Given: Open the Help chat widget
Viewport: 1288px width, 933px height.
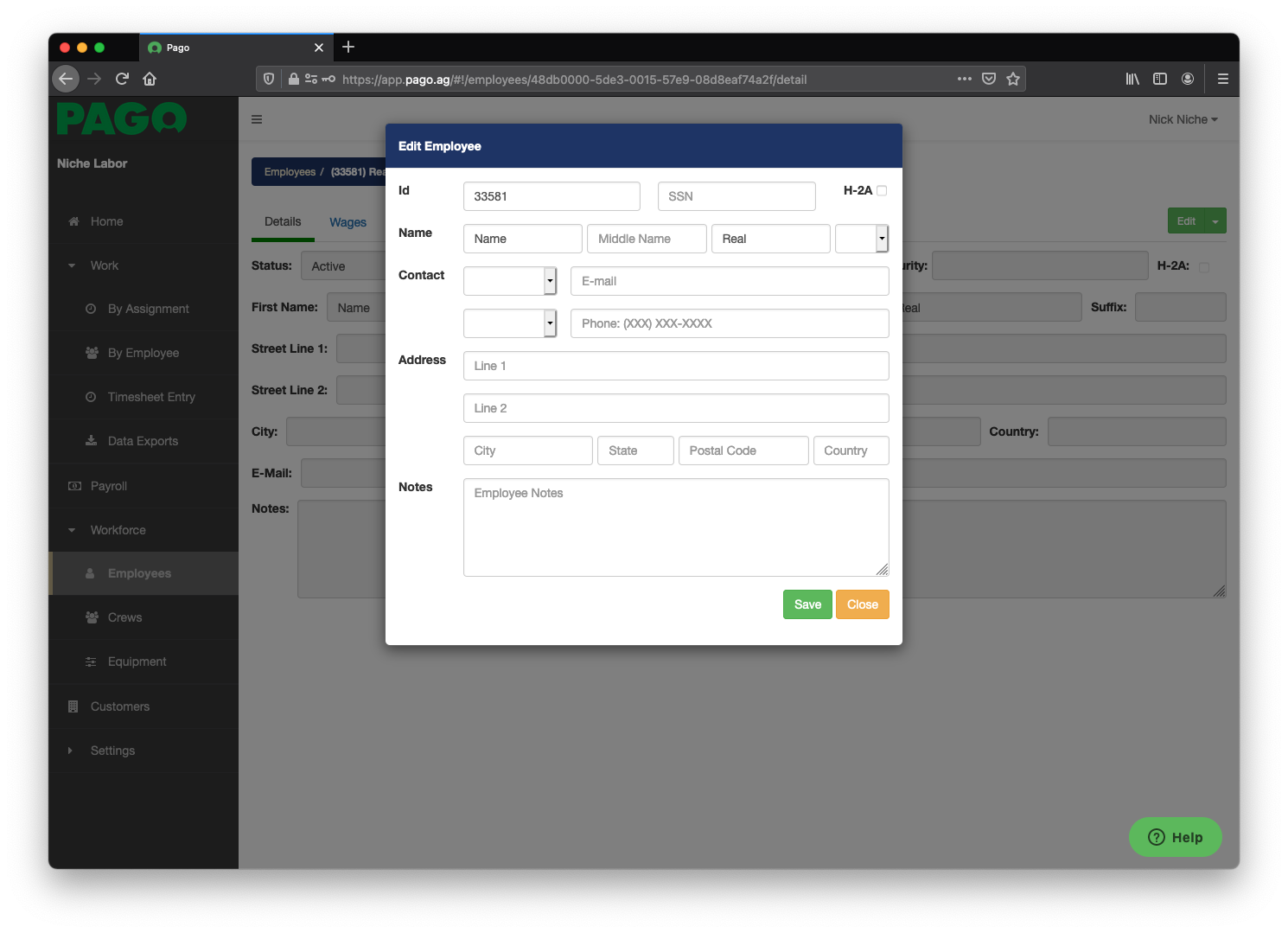Looking at the screenshot, I should pyautogui.click(x=1175, y=837).
